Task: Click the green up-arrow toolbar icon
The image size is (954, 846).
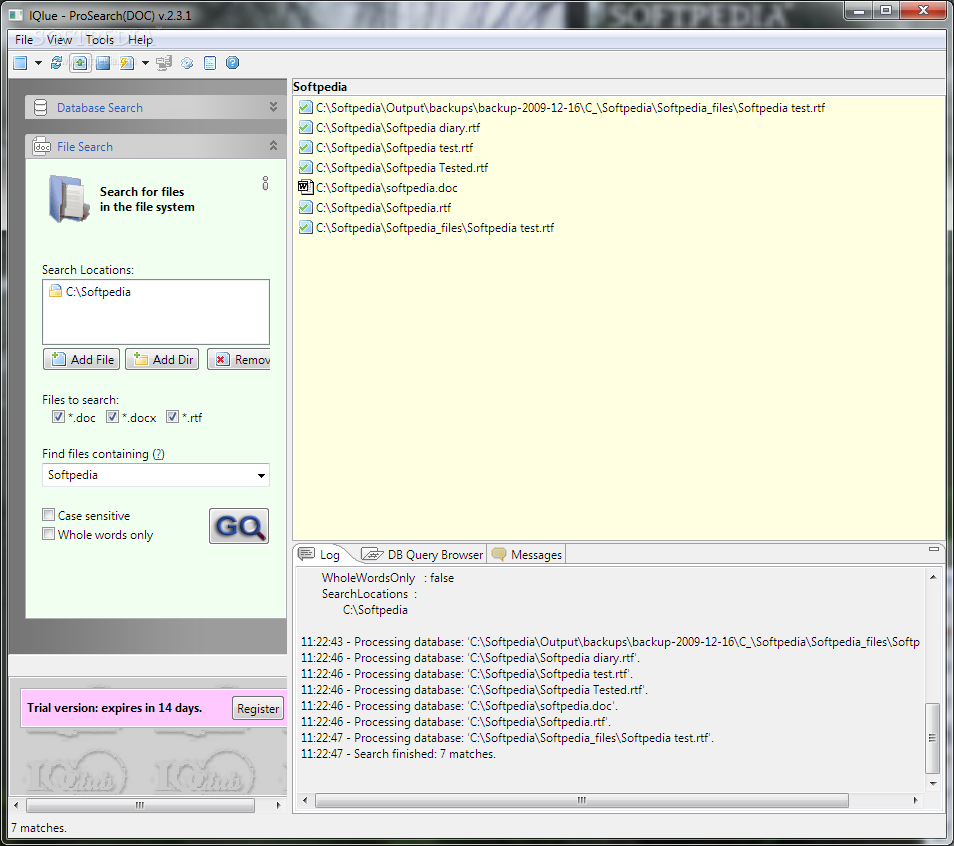Action: tap(80, 63)
